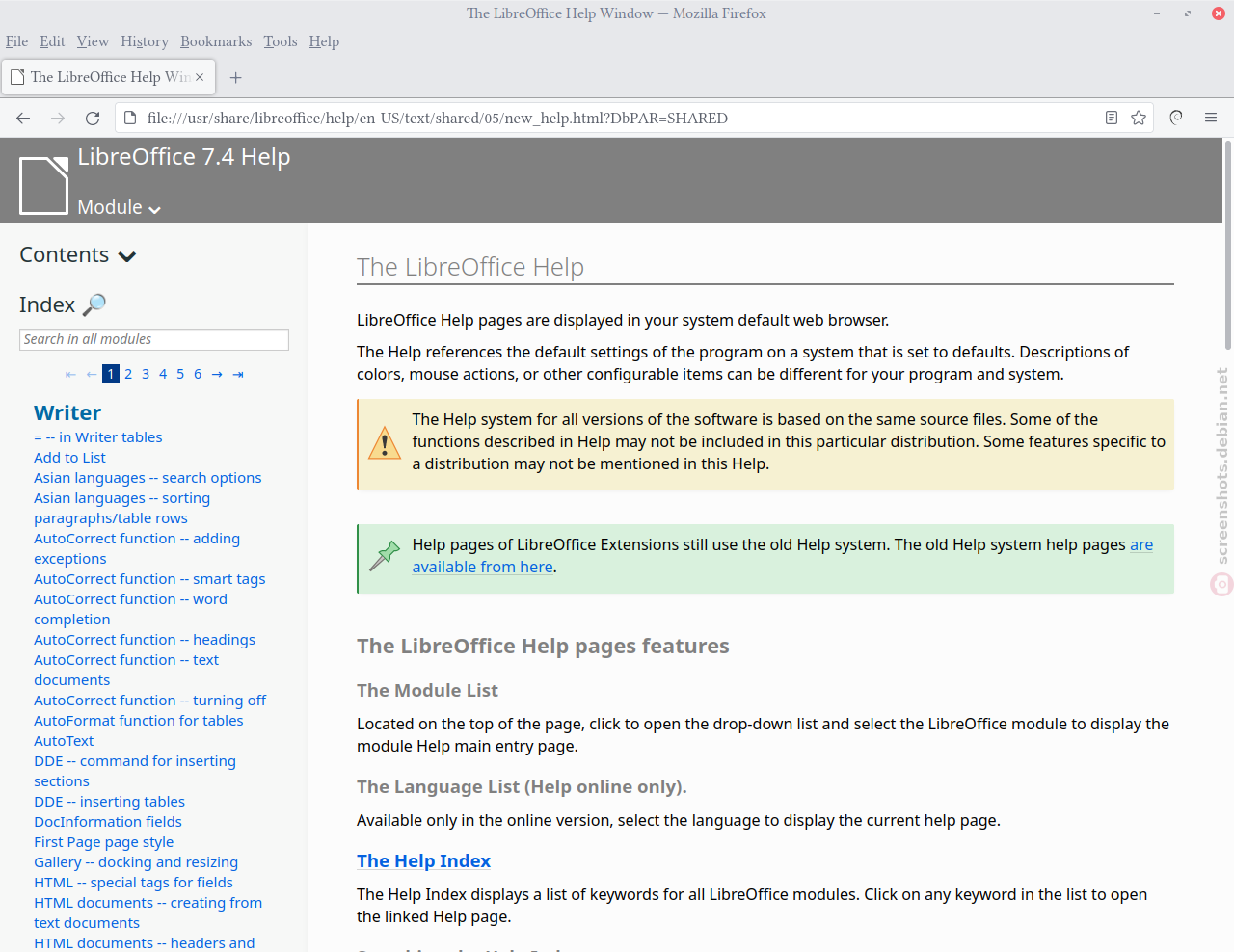Collapse the Contents section
1234x952 pixels.
coord(78,255)
